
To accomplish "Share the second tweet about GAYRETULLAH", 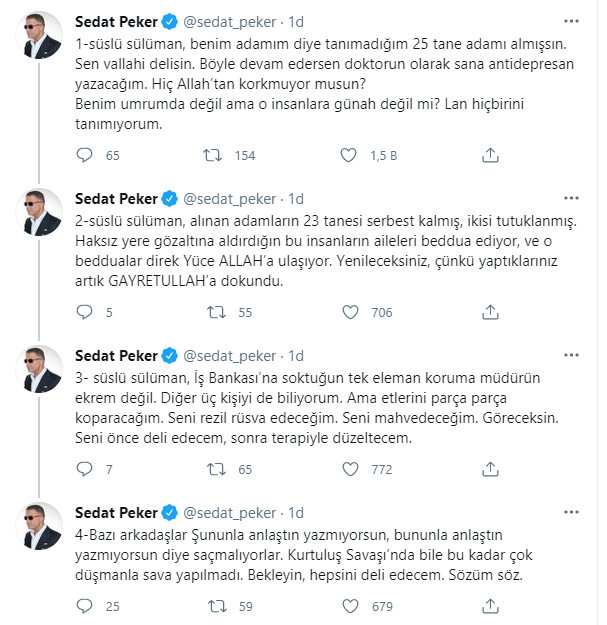I will click(x=490, y=313).
